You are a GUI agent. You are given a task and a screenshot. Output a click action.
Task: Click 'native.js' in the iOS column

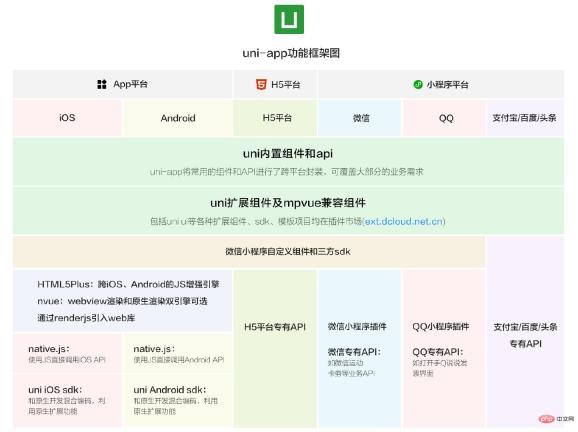point(49,349)
